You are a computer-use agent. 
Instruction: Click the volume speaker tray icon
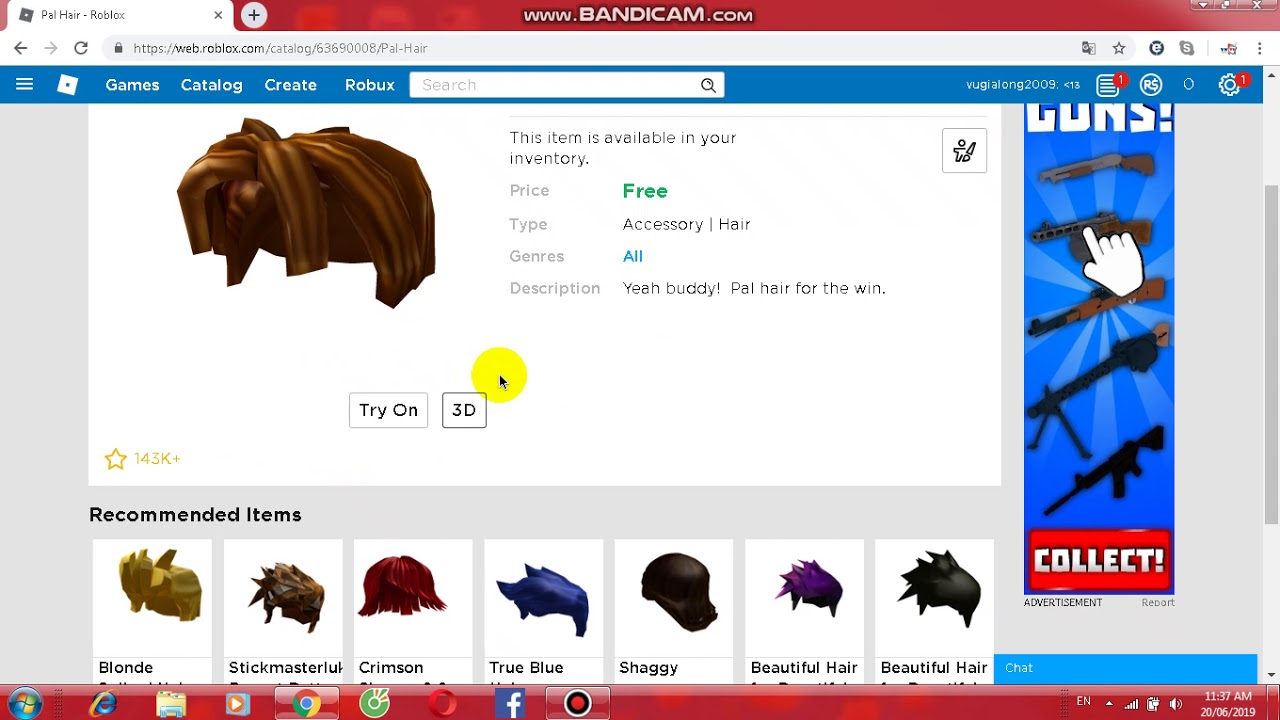point(1175,704)
